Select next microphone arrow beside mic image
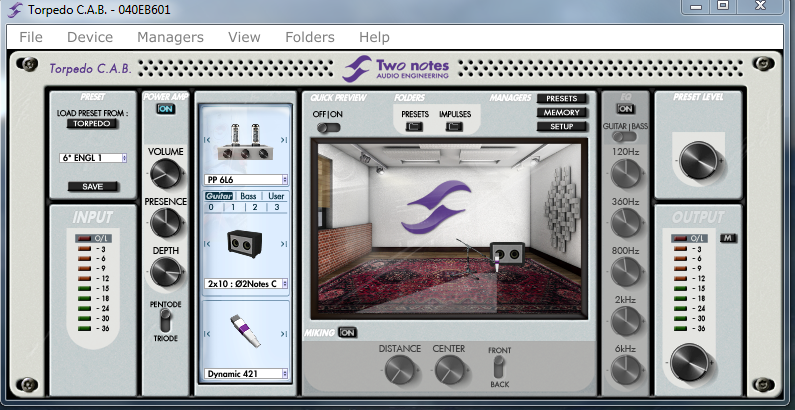This screenshot has height=410, width=795. tap(284, 333)
